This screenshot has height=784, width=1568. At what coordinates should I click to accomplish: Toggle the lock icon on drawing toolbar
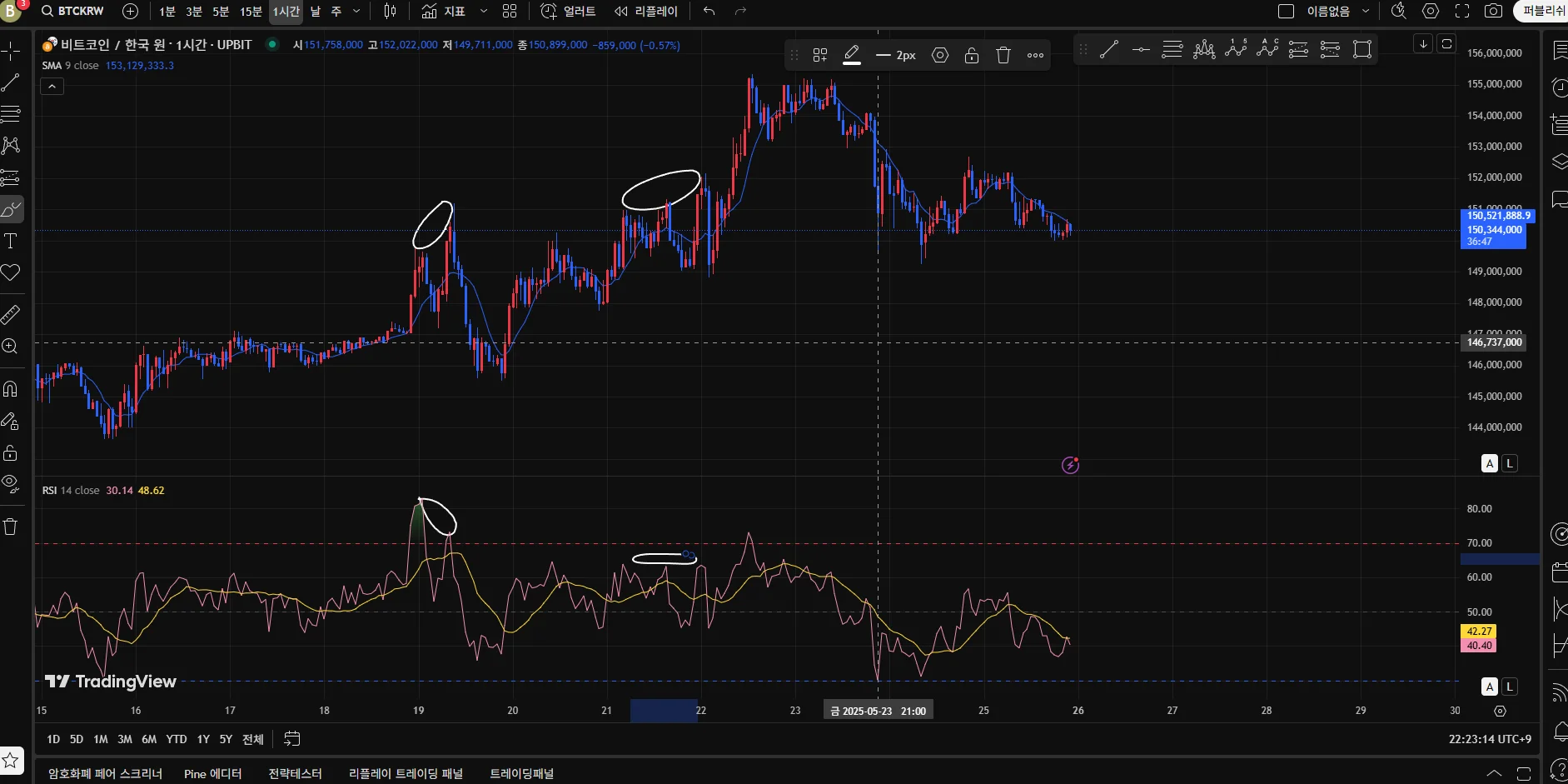tap(972, 55)
